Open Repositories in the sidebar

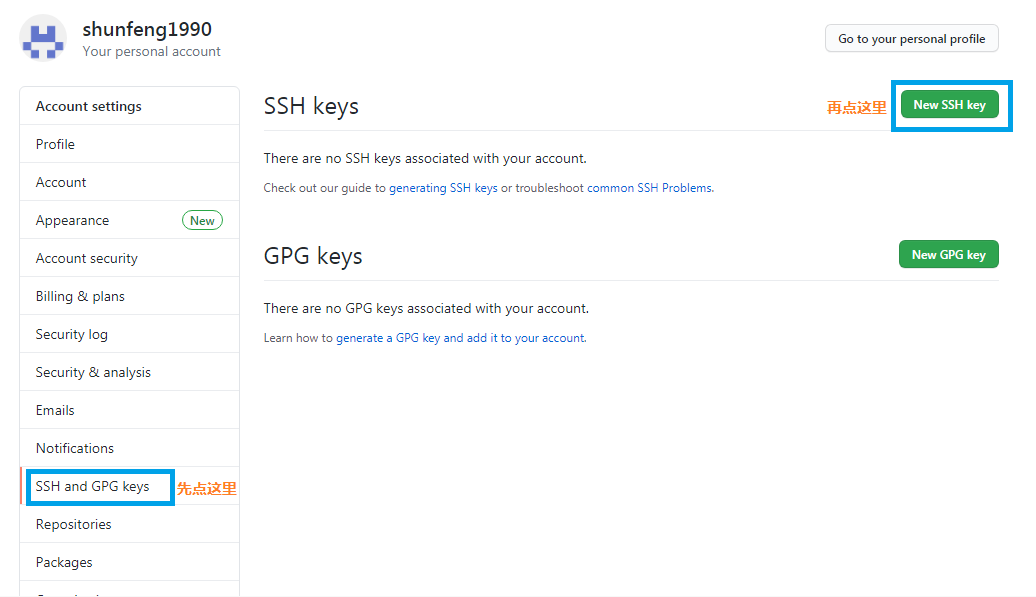[73, 524]
